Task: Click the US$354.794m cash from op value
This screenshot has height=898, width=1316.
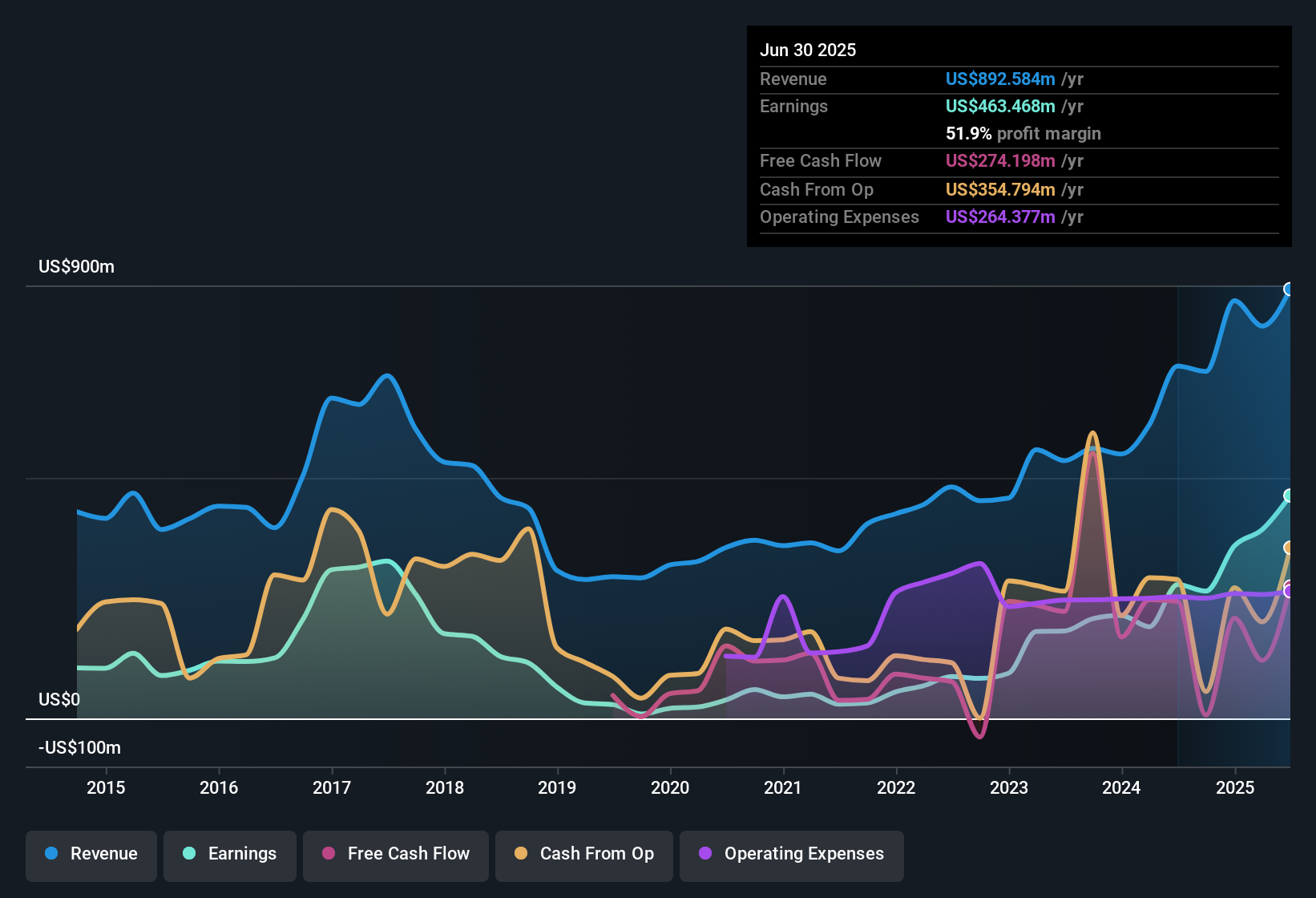Action: (1000, 189)
